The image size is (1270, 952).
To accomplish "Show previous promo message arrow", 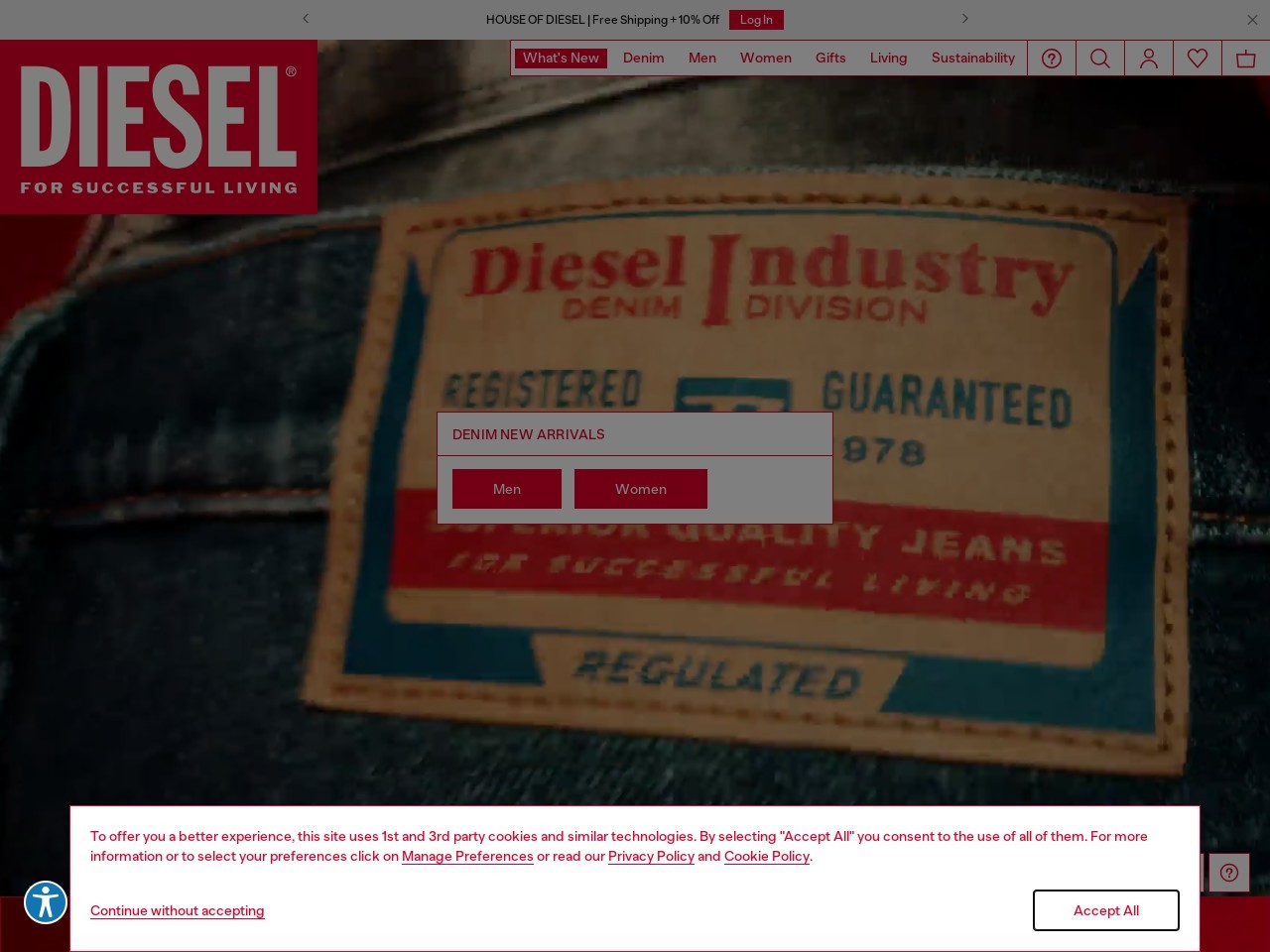I will pyautogui.click(x=306, y=19).
